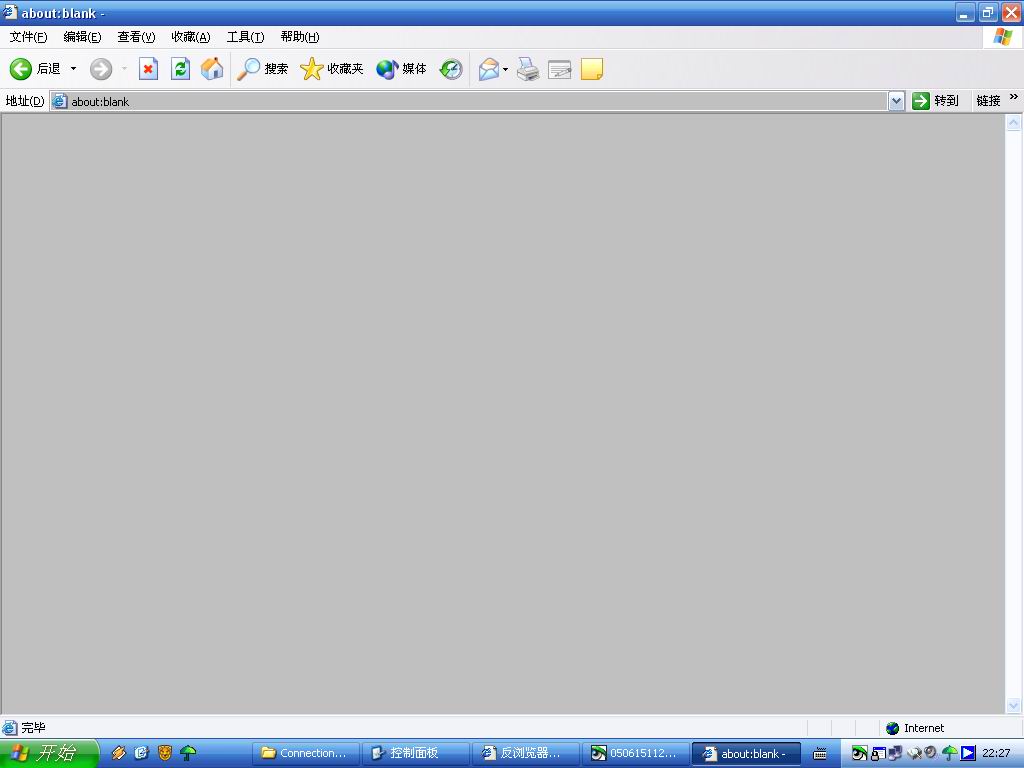Expand the toolbar overflow chevron next to 链接
1024x768 pixels.
(1014, 97)
